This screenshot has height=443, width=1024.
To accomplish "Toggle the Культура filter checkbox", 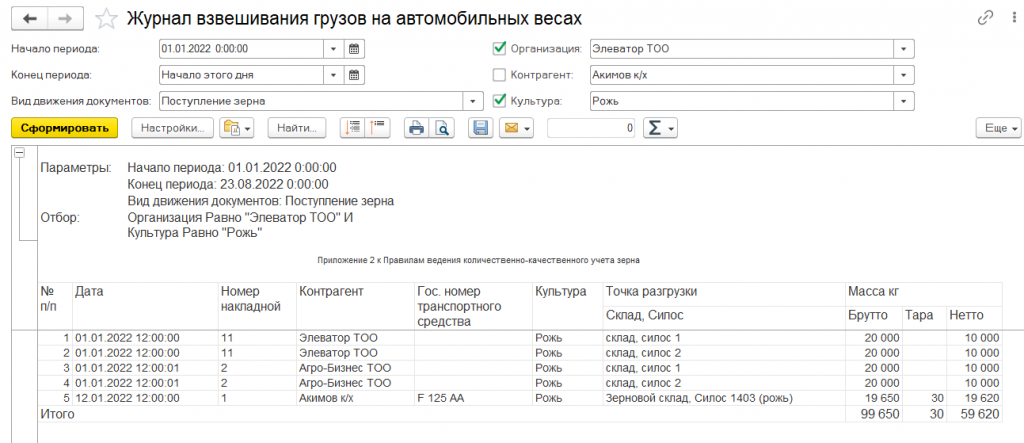I will (x=500, y=101).
